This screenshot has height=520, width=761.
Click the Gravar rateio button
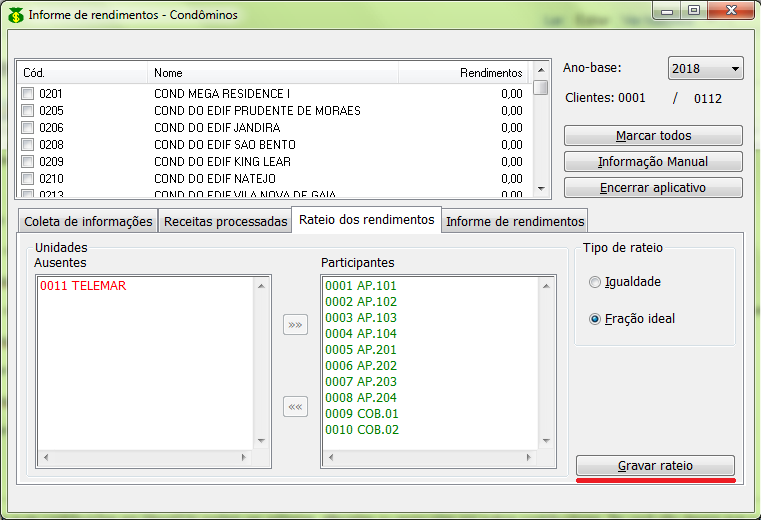(655, 466)
